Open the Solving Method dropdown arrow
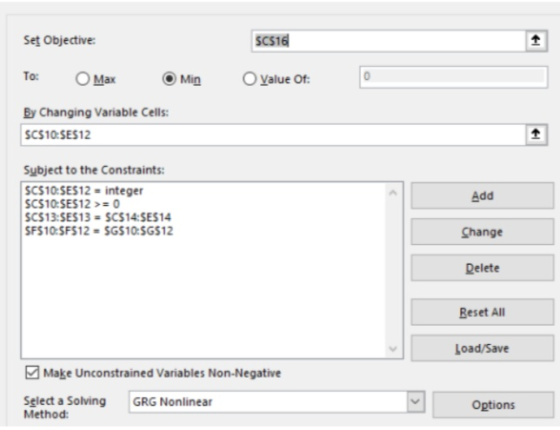 tap(415, 402)
